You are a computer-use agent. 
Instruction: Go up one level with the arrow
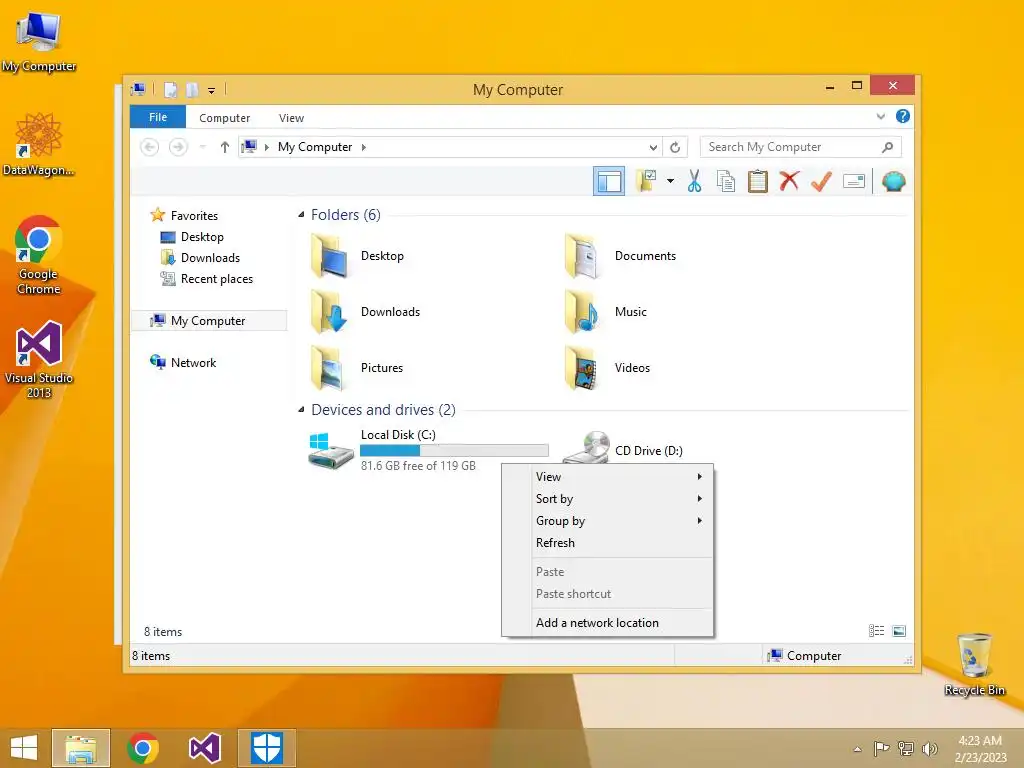[x=225, y=147]
